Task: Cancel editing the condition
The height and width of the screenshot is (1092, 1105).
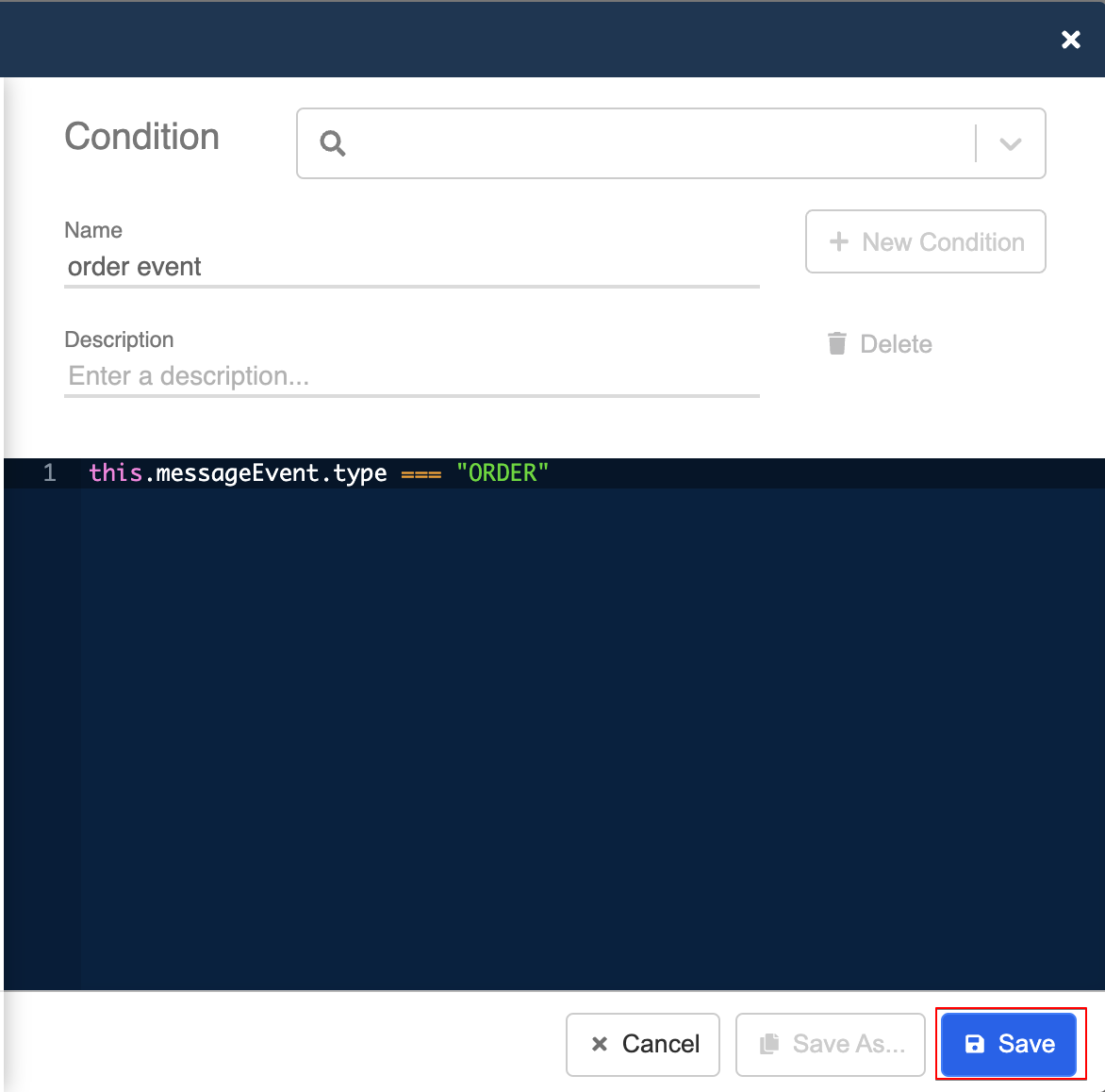Action: (x=642, y=1044)
